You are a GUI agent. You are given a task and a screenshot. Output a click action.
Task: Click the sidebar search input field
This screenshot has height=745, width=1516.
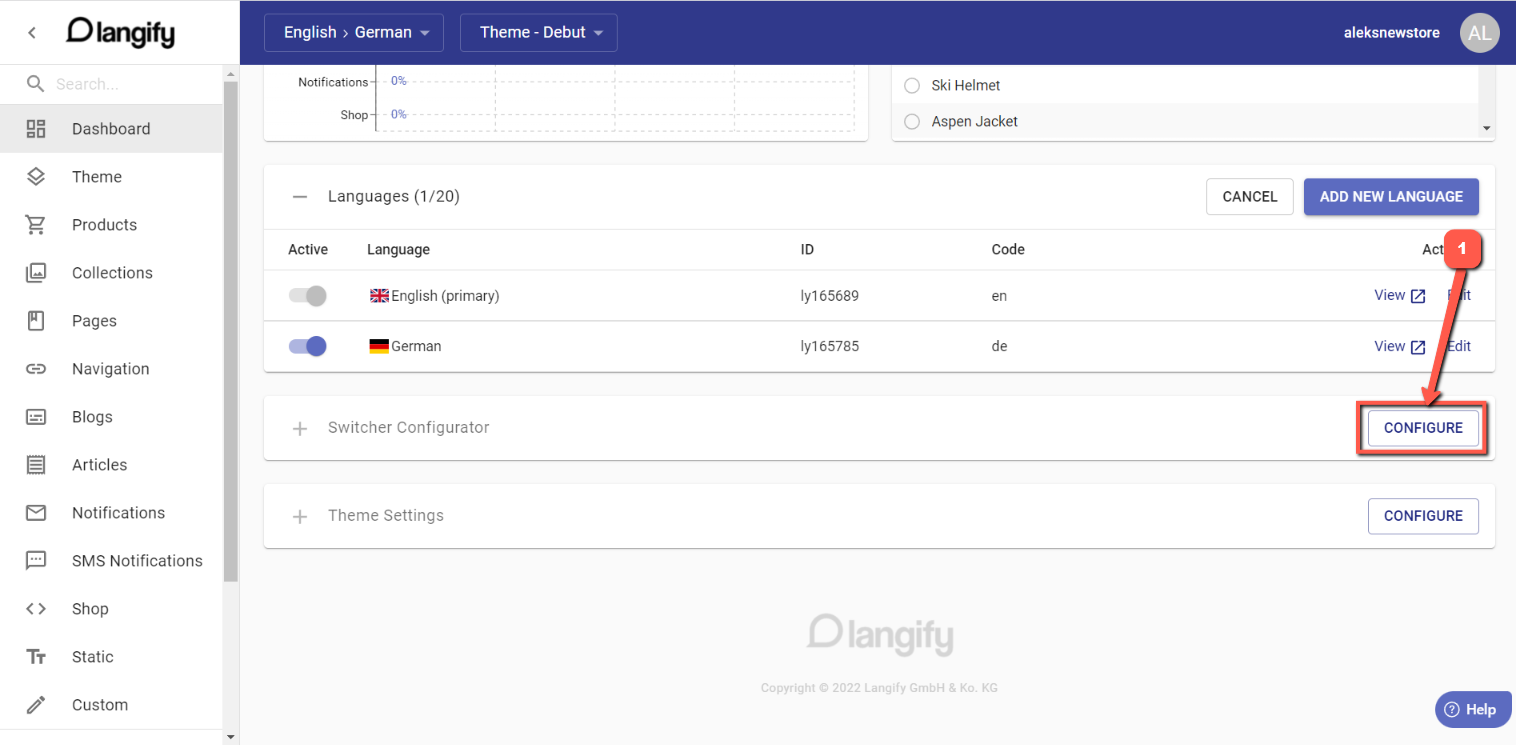pyautogui.click(x=135, y=84)
